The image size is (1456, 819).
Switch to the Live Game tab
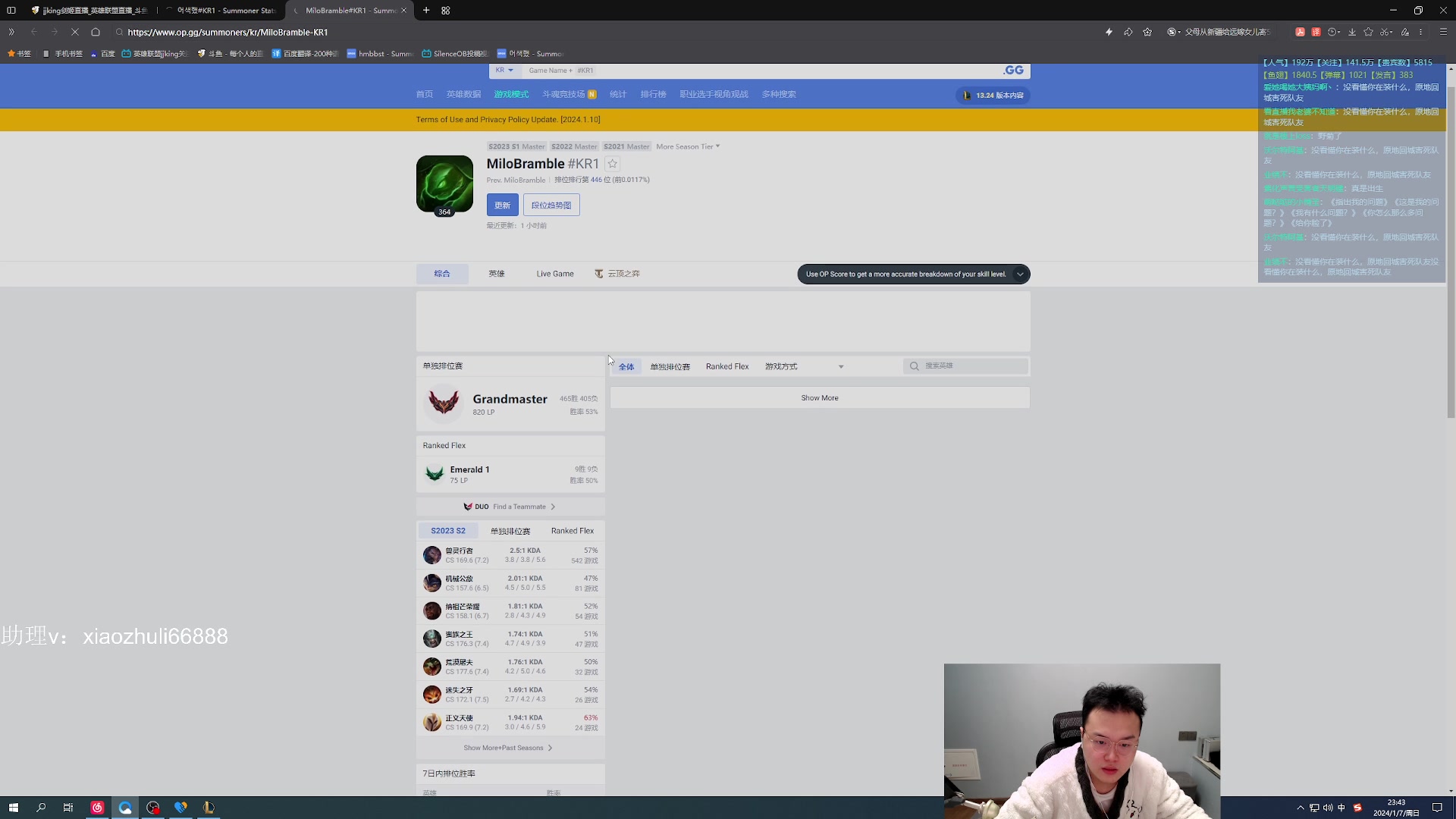point(555,274)
